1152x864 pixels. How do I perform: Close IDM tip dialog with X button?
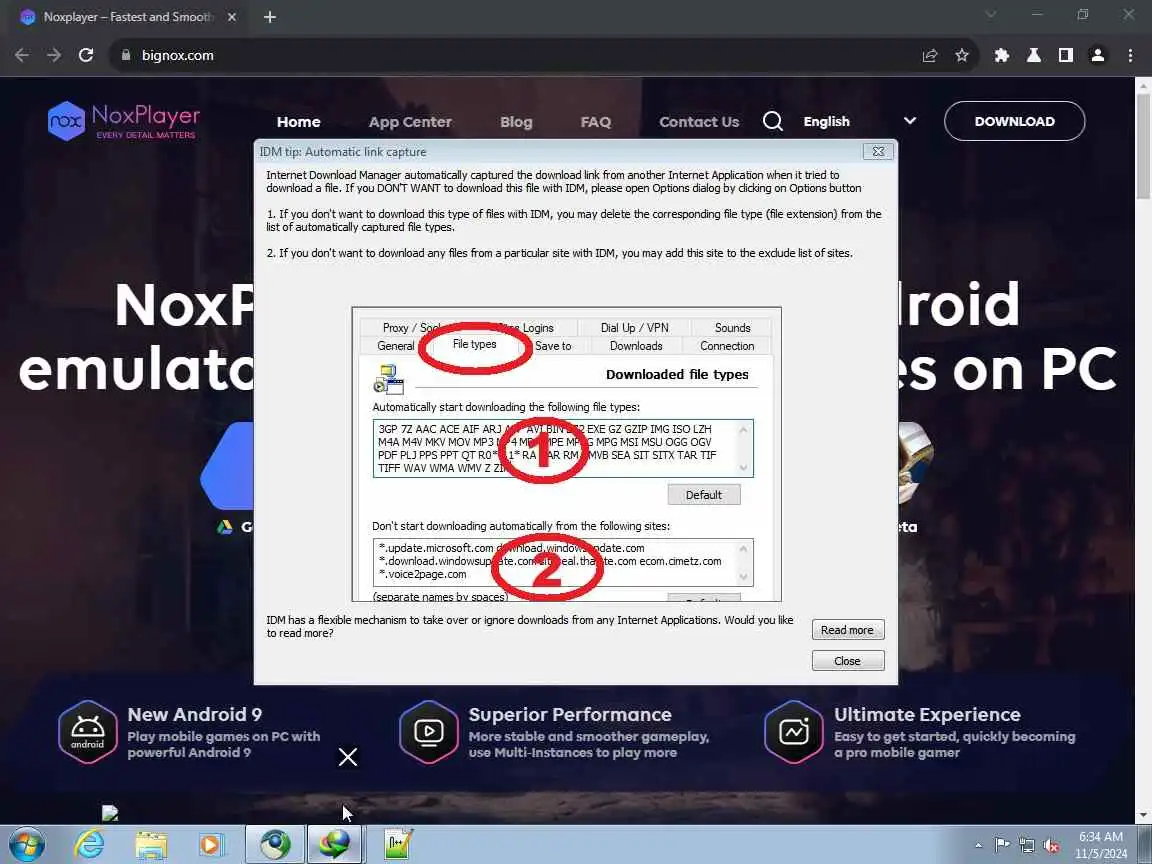(878, 151)
